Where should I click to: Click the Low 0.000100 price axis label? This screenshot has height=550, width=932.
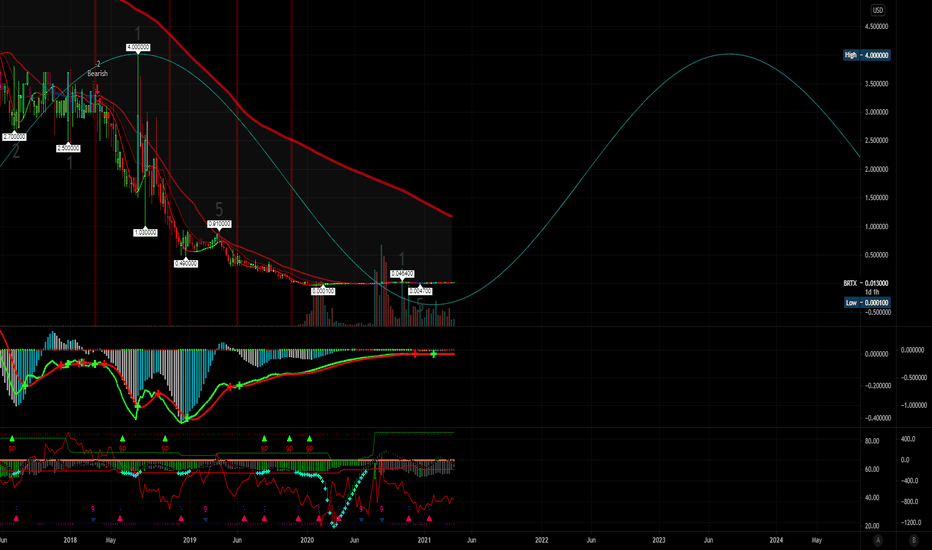point(867,303)
